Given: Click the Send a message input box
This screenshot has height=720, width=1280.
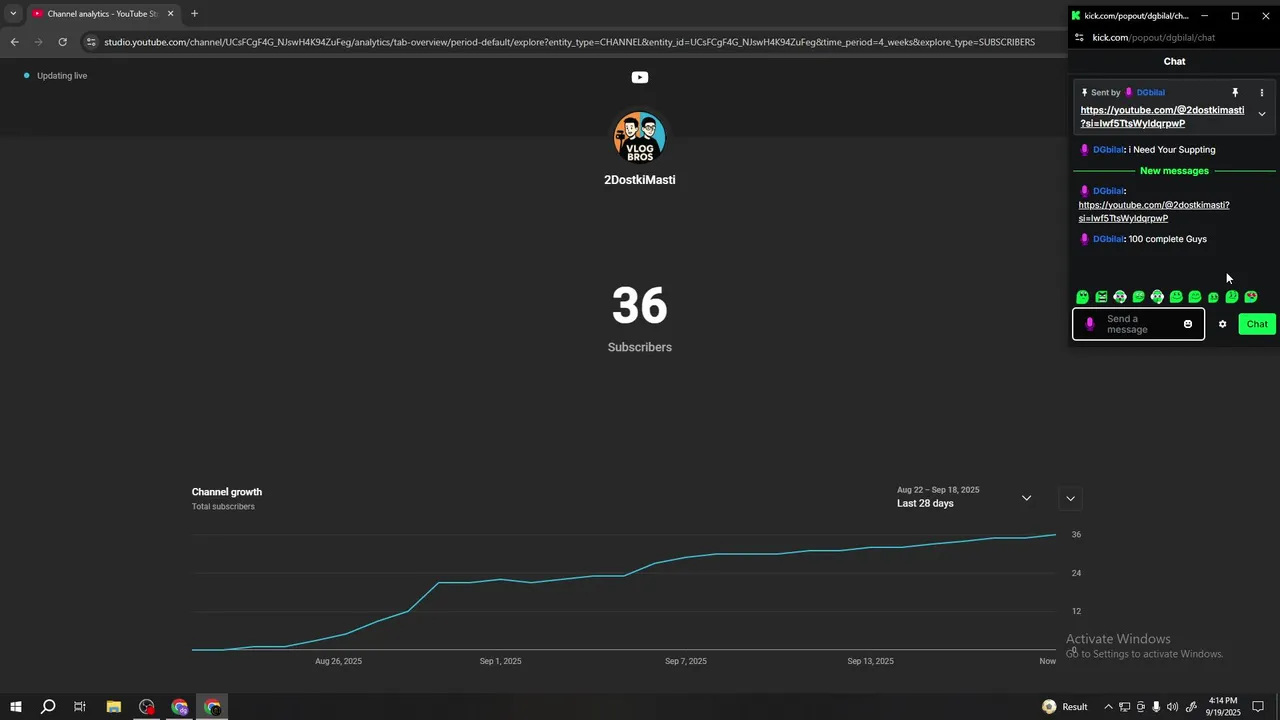Looking at the screenshot, I should [x=1139, y=324].
